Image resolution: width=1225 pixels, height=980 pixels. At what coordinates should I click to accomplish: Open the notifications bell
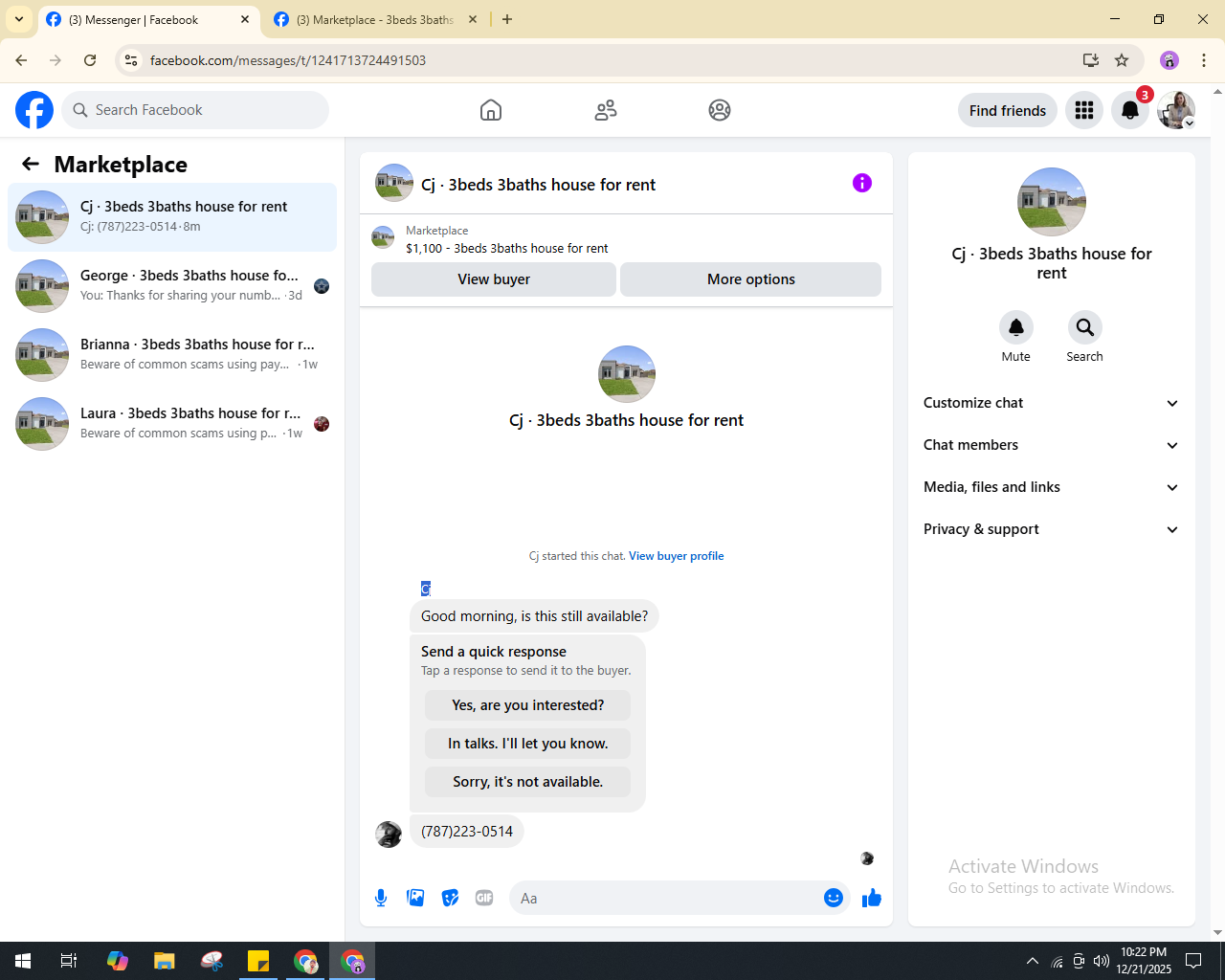pyautogui.click(x=1130, y=110)
